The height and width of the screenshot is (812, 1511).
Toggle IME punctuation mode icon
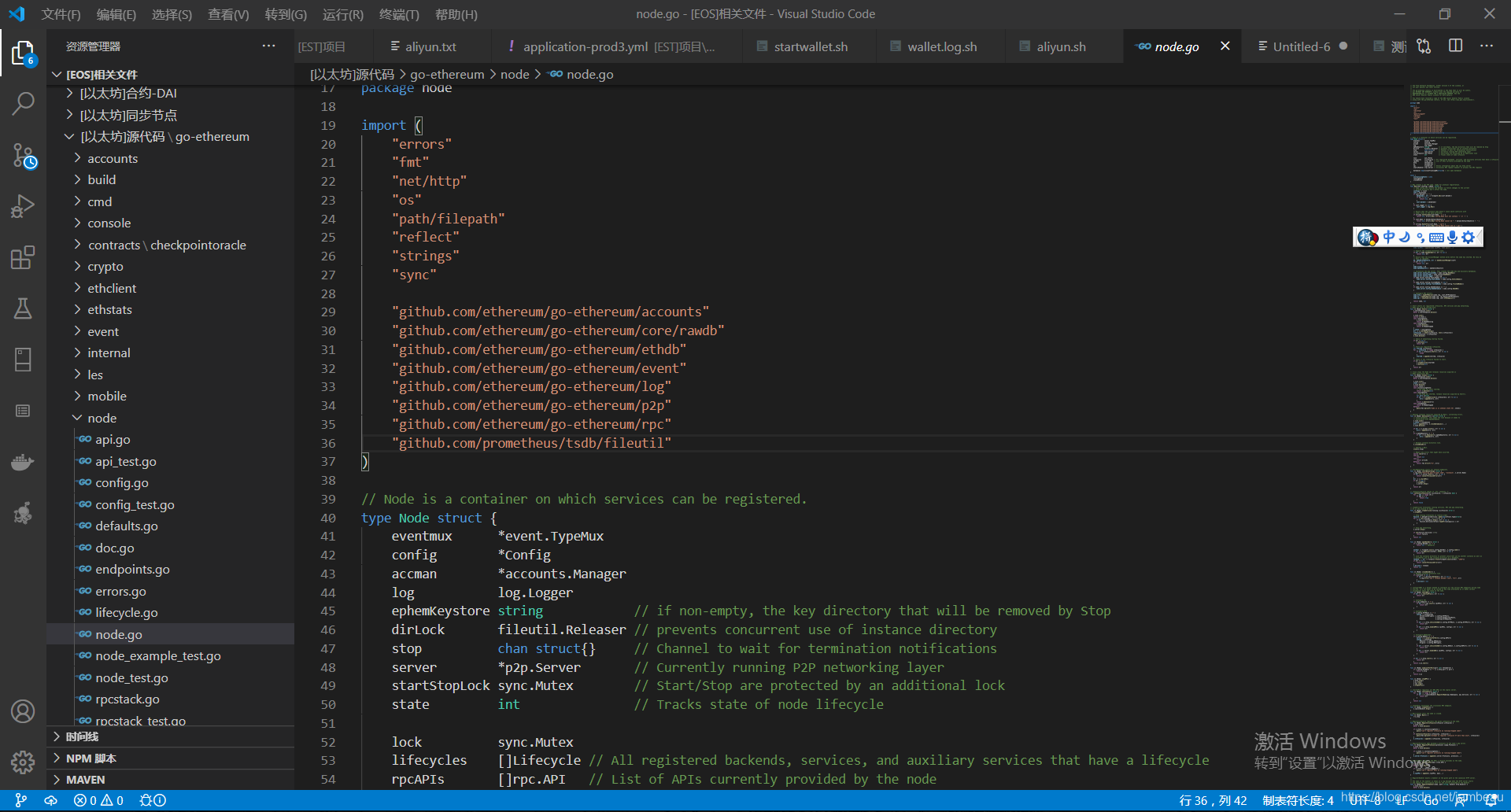tap(1420, 237)
